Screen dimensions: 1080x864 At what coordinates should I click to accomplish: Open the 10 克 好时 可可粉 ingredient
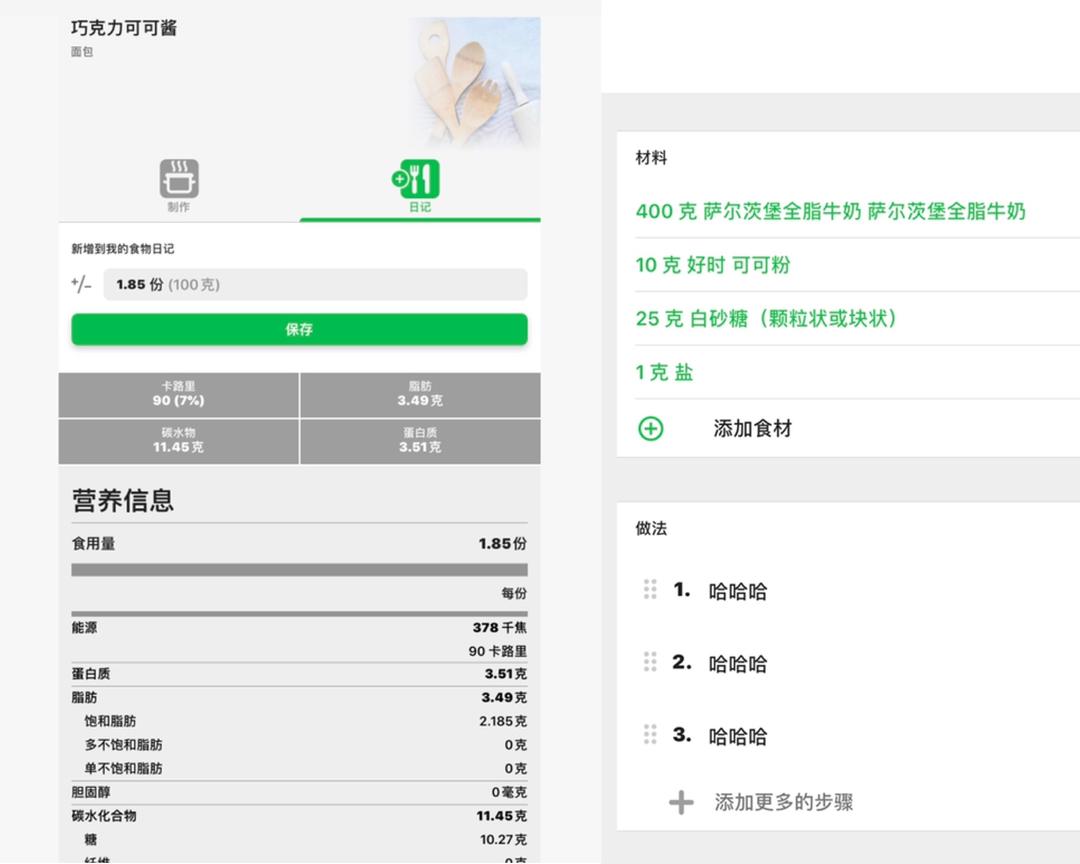[713, 265]
